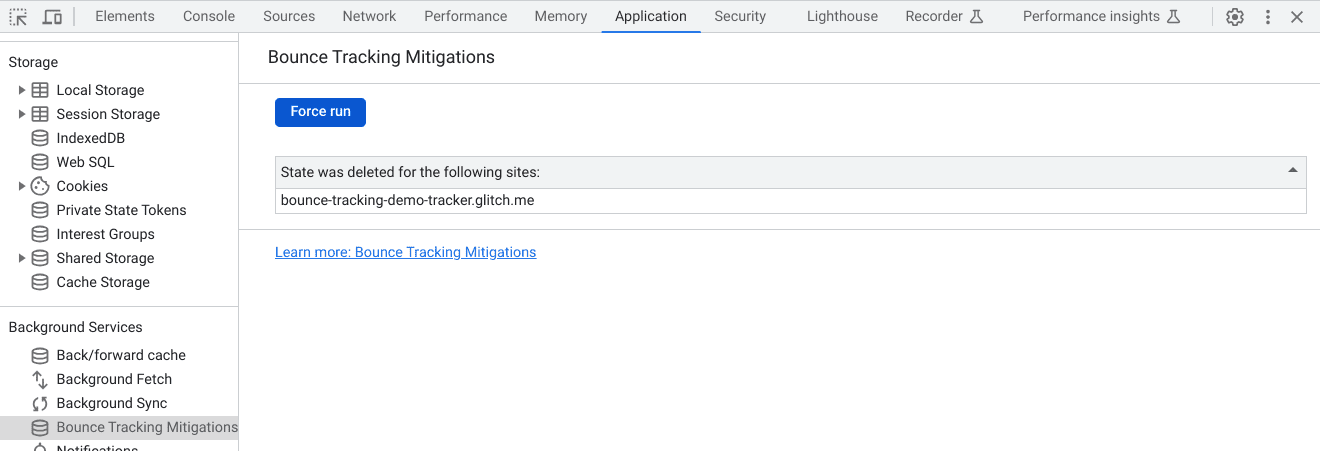1320x451 pixels.
Task: Click the IndexedDB database icon
Action: [40, 138]
